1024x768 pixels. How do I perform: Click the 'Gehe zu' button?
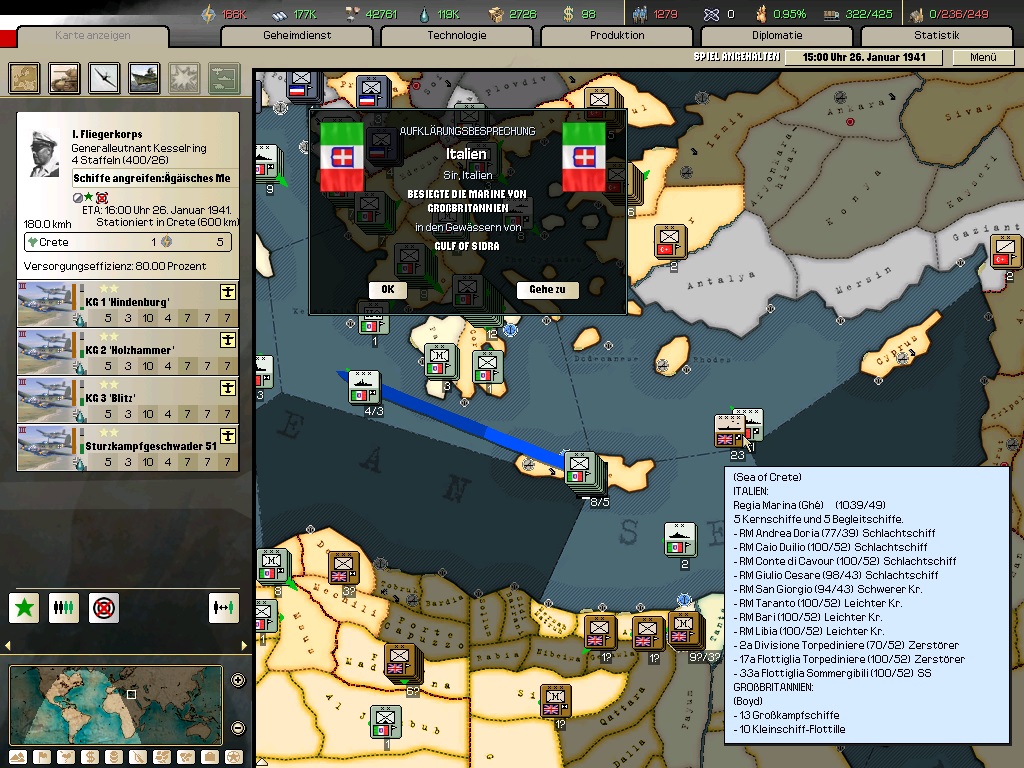(547, 290)
